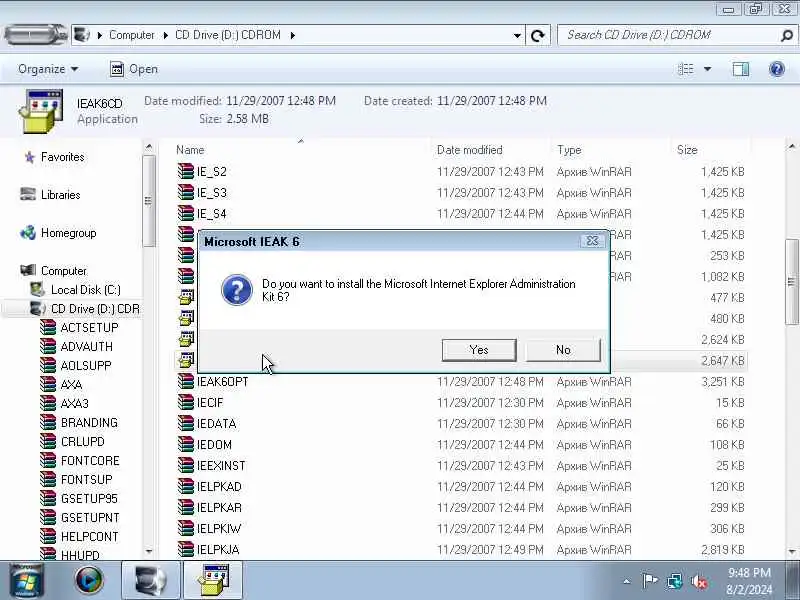
Task: Click the CRLUPD archive icon in tree
Action: [48, 441]
